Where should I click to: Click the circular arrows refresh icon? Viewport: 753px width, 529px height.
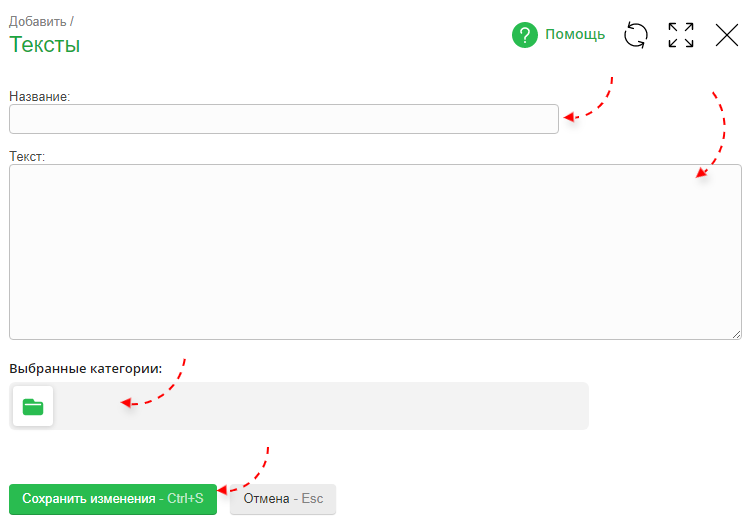pos(636,35)
